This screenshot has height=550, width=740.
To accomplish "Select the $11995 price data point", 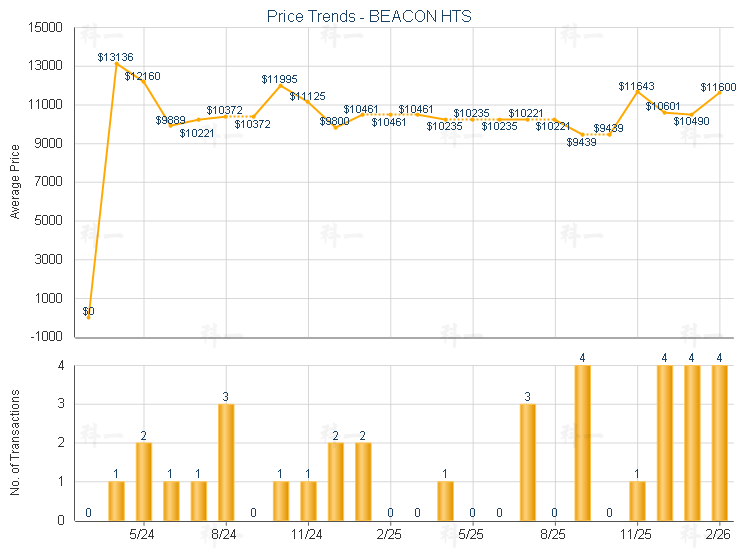I will 281,85.
